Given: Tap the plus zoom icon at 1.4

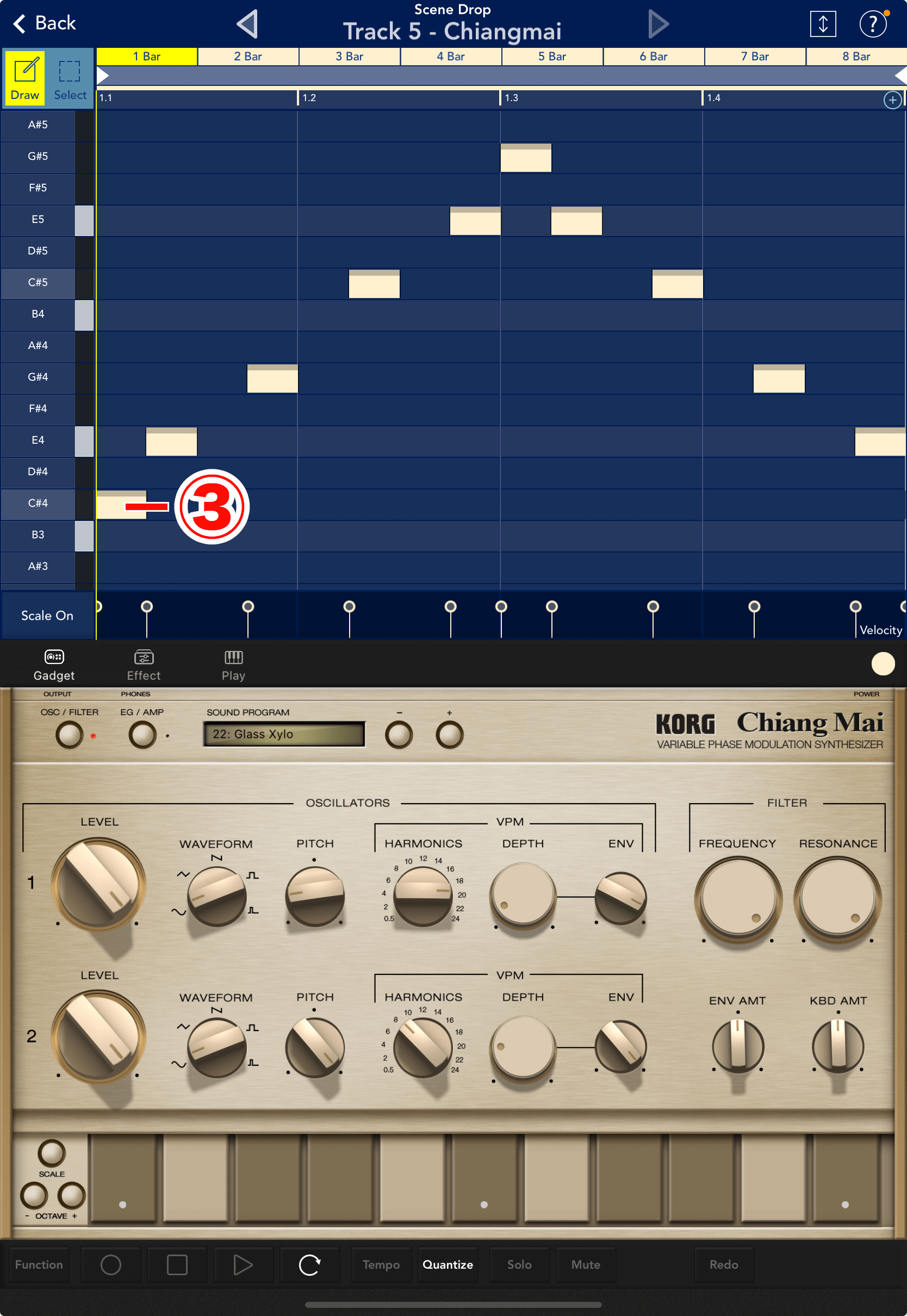Looking at the screenshot, I should (x=892, y=100).
